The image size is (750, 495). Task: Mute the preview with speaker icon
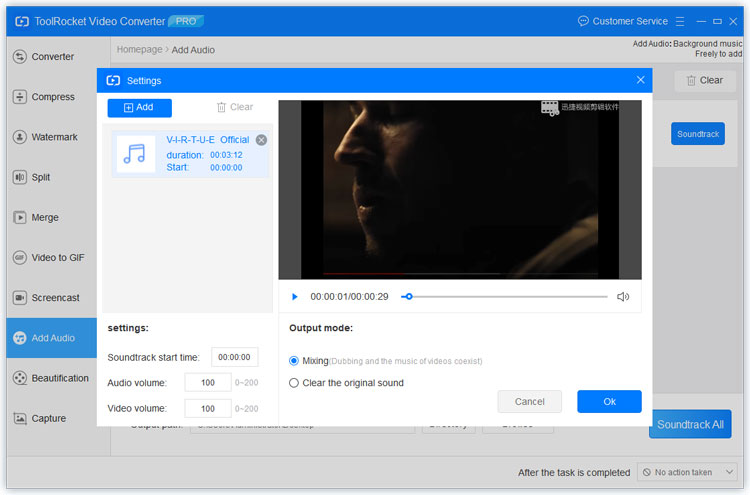[x=623, y=297]
